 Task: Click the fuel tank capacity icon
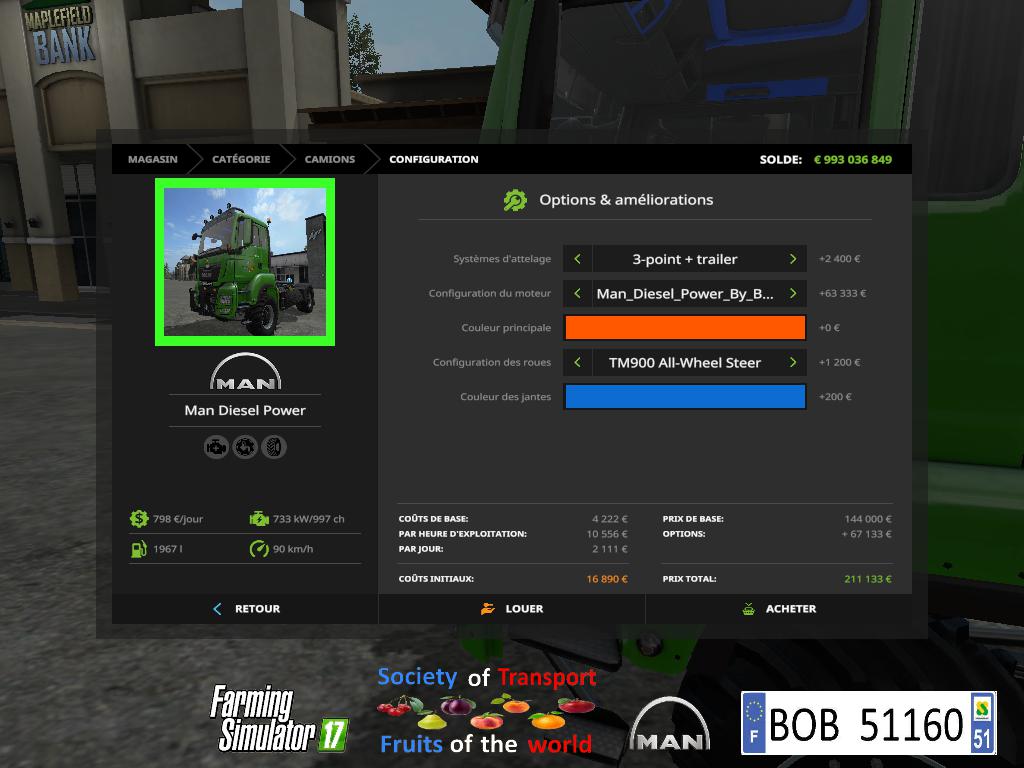tap(139, 549)
